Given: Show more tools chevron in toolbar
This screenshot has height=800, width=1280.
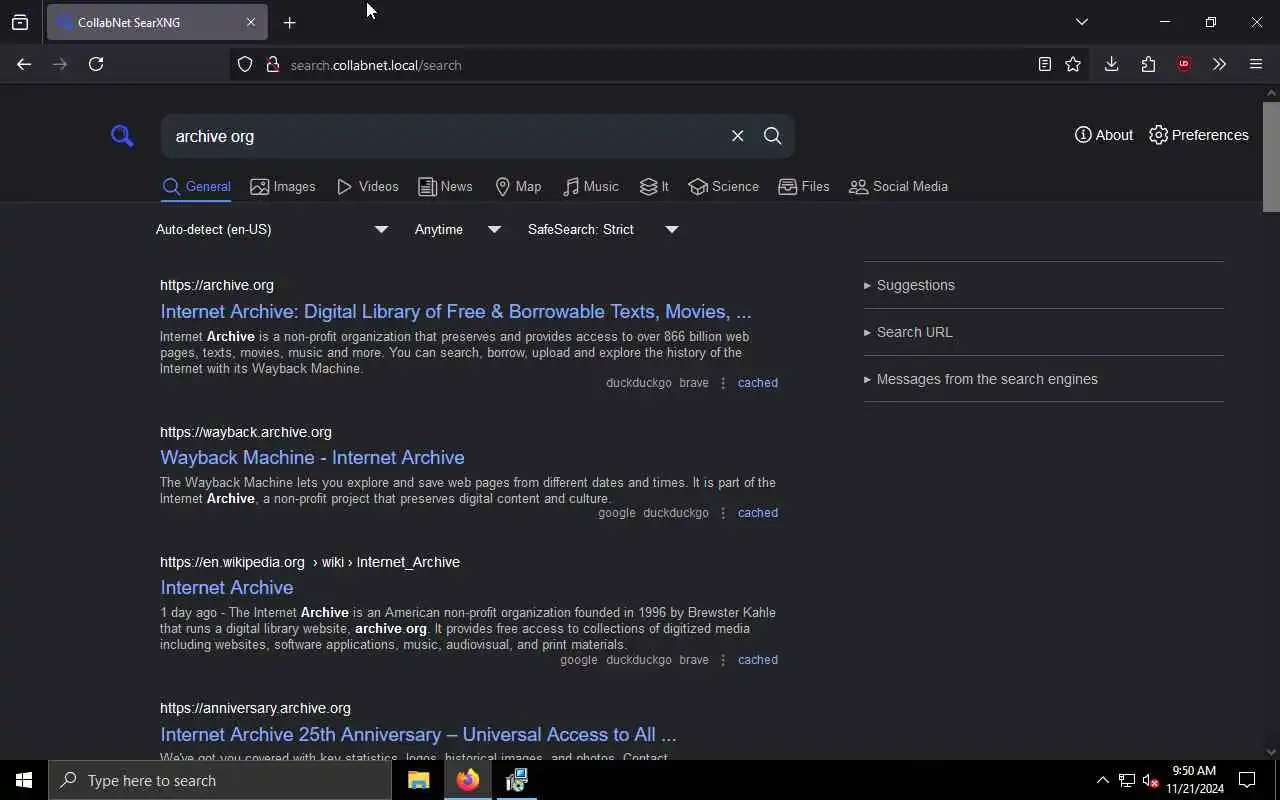Looking at the screenshot, I should tap(1219, 64).
